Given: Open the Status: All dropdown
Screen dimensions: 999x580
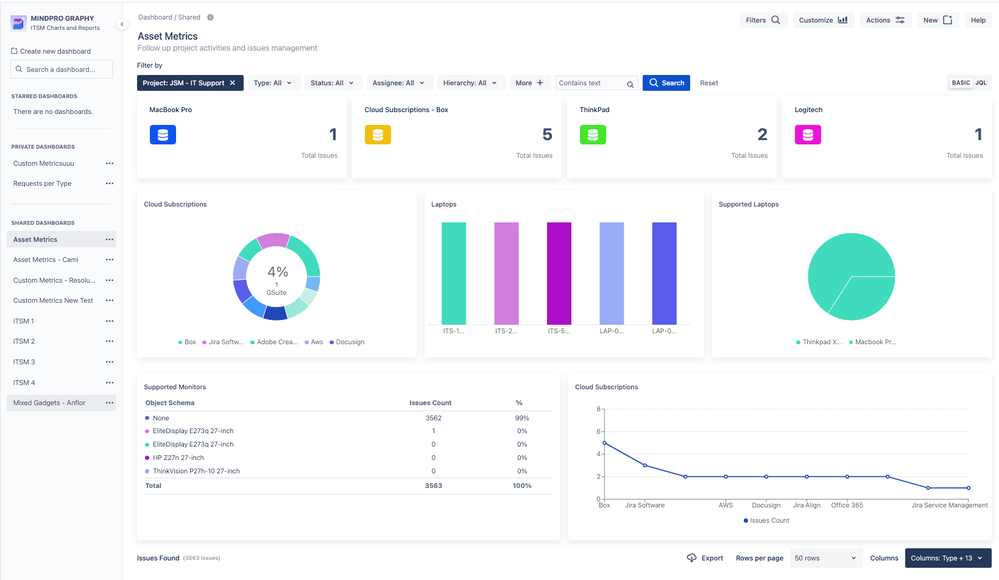Looking at the screenshot, I should coord(331,83).
